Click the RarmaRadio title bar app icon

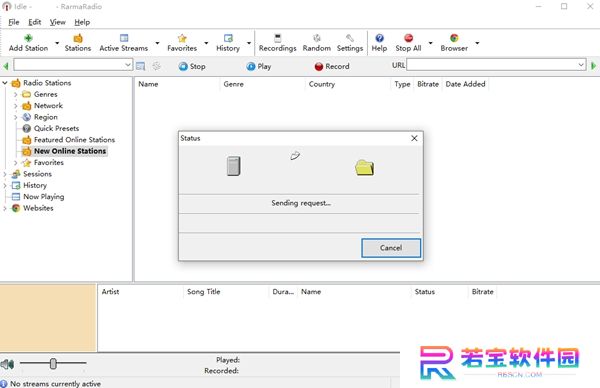coord(7,7)
